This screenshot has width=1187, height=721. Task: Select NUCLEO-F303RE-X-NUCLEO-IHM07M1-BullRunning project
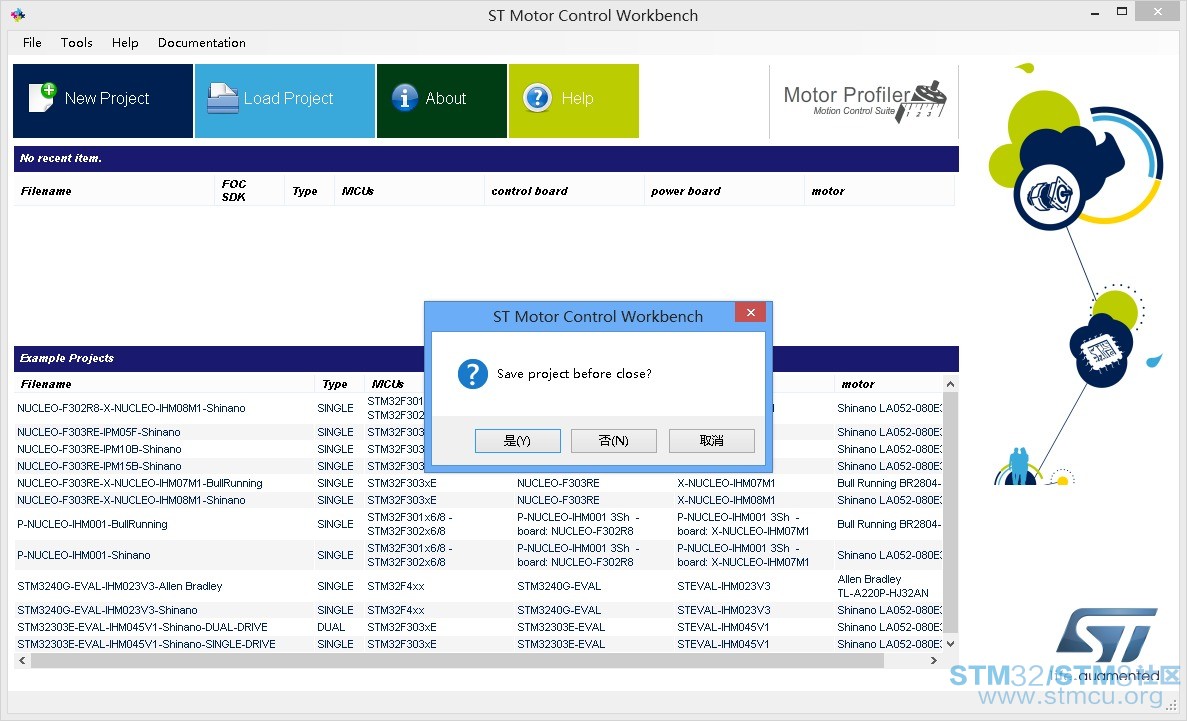[139, 483]
